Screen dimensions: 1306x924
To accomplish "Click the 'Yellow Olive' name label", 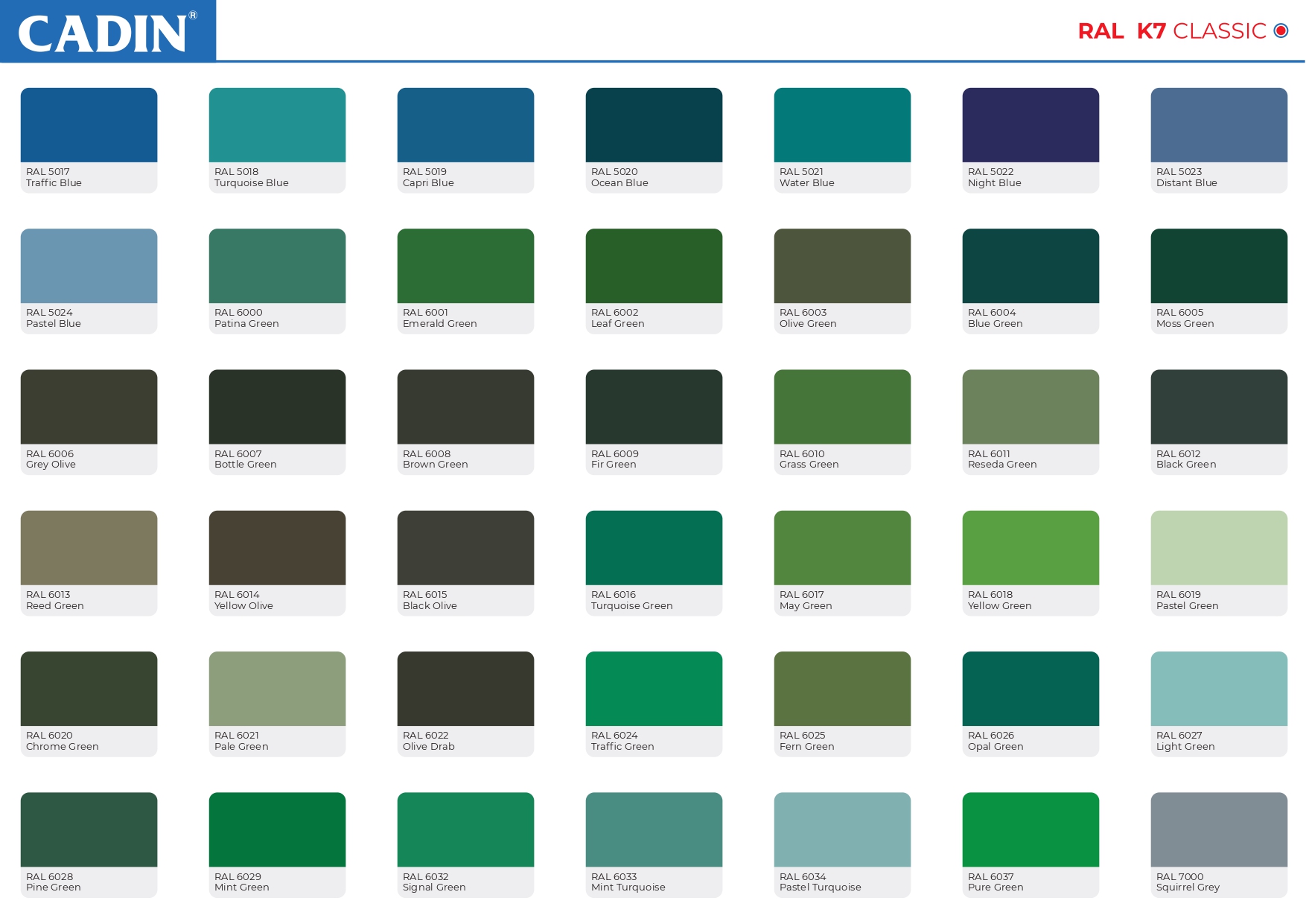I will click(x=243, y=606).
